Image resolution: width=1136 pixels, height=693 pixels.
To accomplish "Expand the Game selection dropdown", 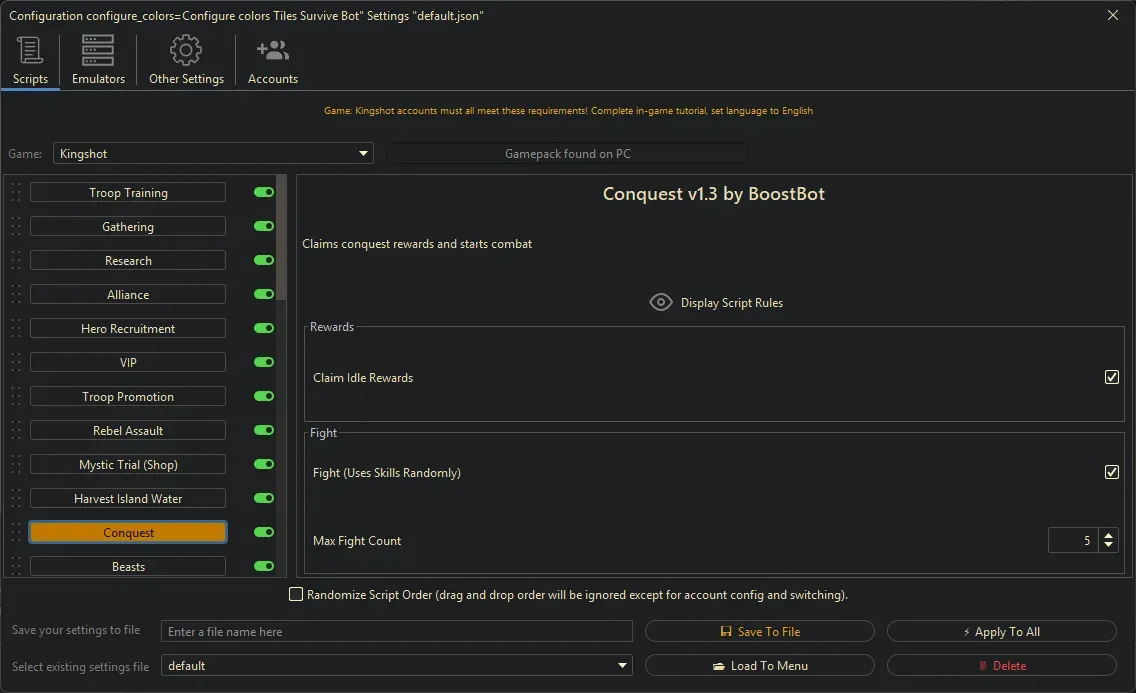I will pos(362,154).
